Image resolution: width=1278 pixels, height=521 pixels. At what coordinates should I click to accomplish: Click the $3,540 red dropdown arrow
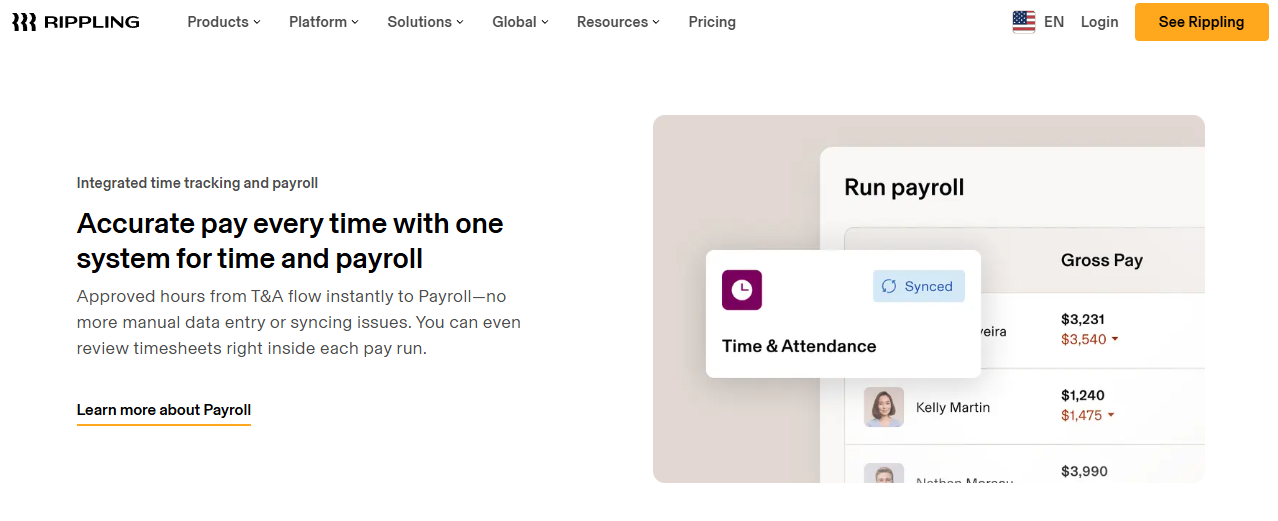point(1115,340)
